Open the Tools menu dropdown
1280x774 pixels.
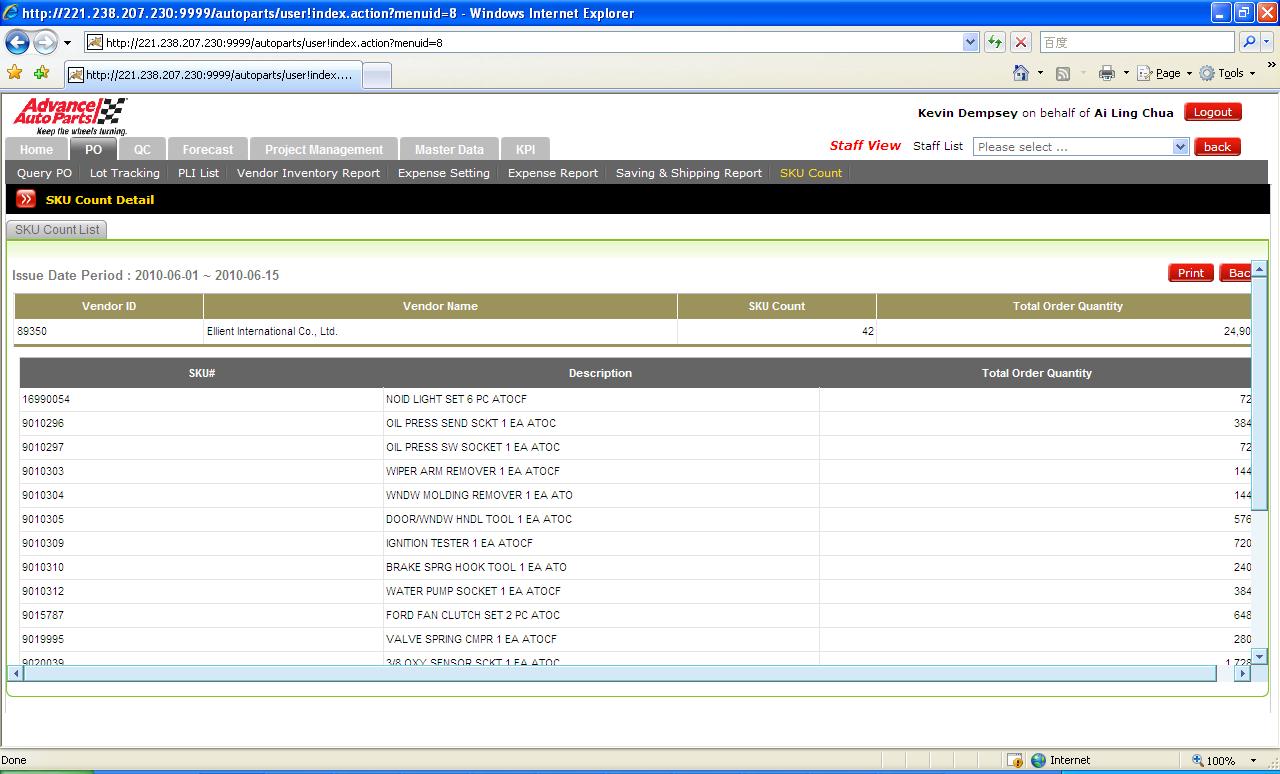click(x=1227, y=73)
